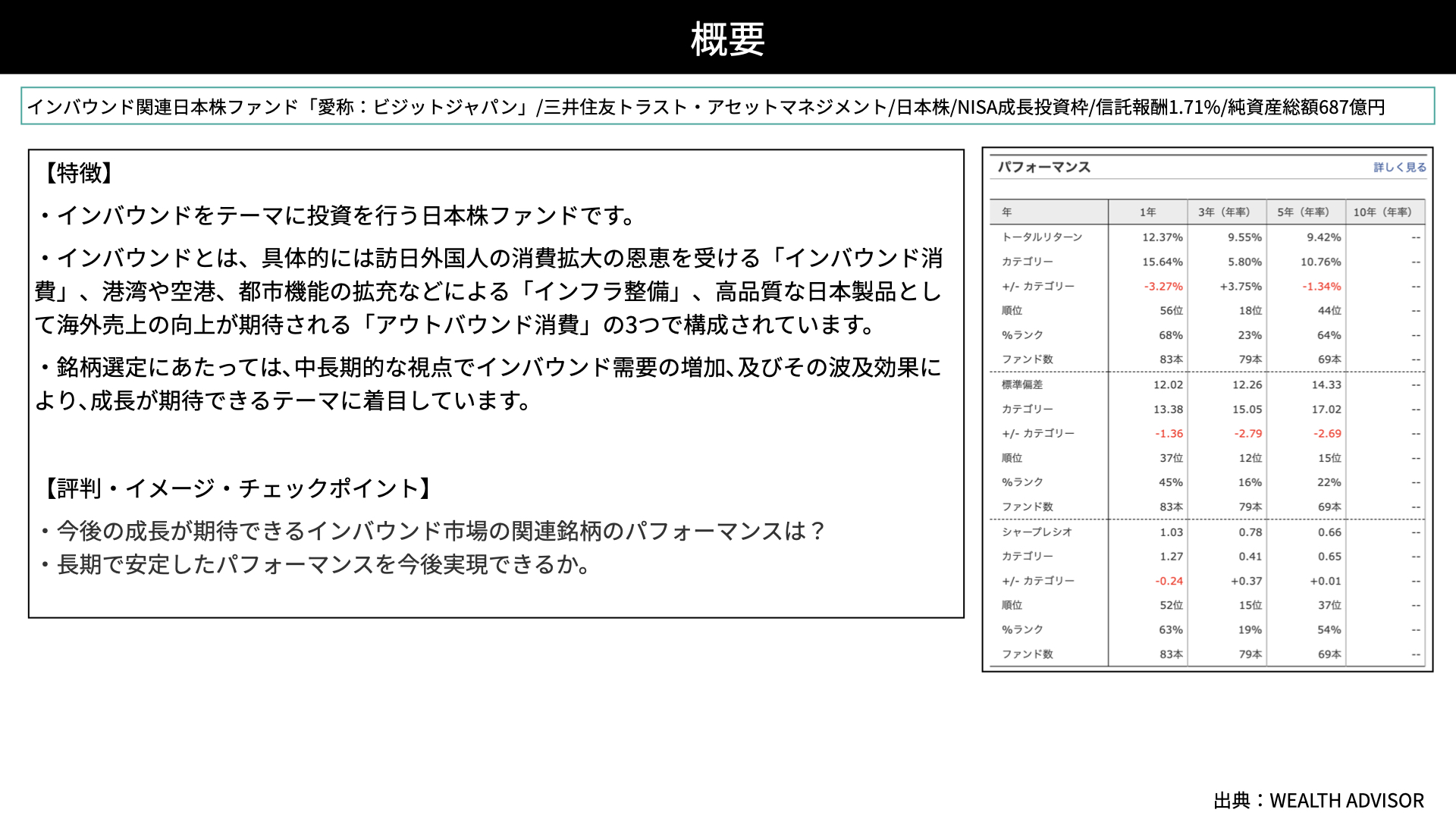Click the red -3.27% value
This screenshot has height=819, width=1456.
1163,287
